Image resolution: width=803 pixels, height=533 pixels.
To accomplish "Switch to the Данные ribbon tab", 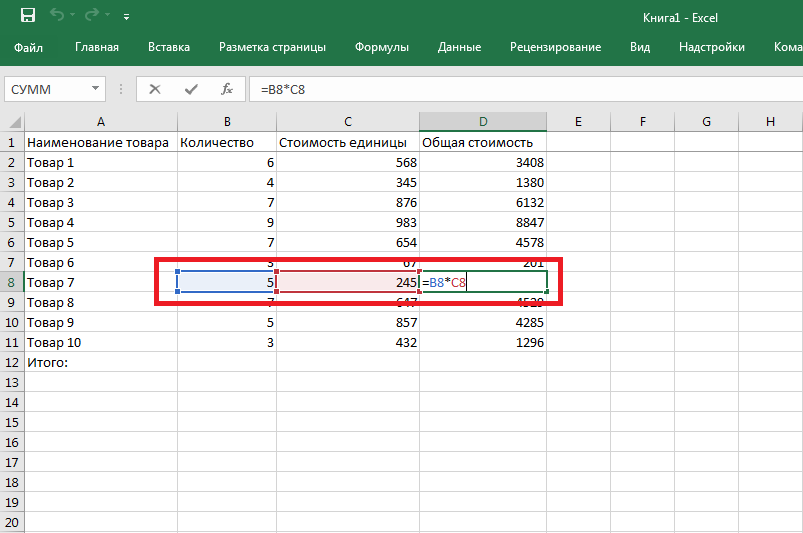I will 459,47.
